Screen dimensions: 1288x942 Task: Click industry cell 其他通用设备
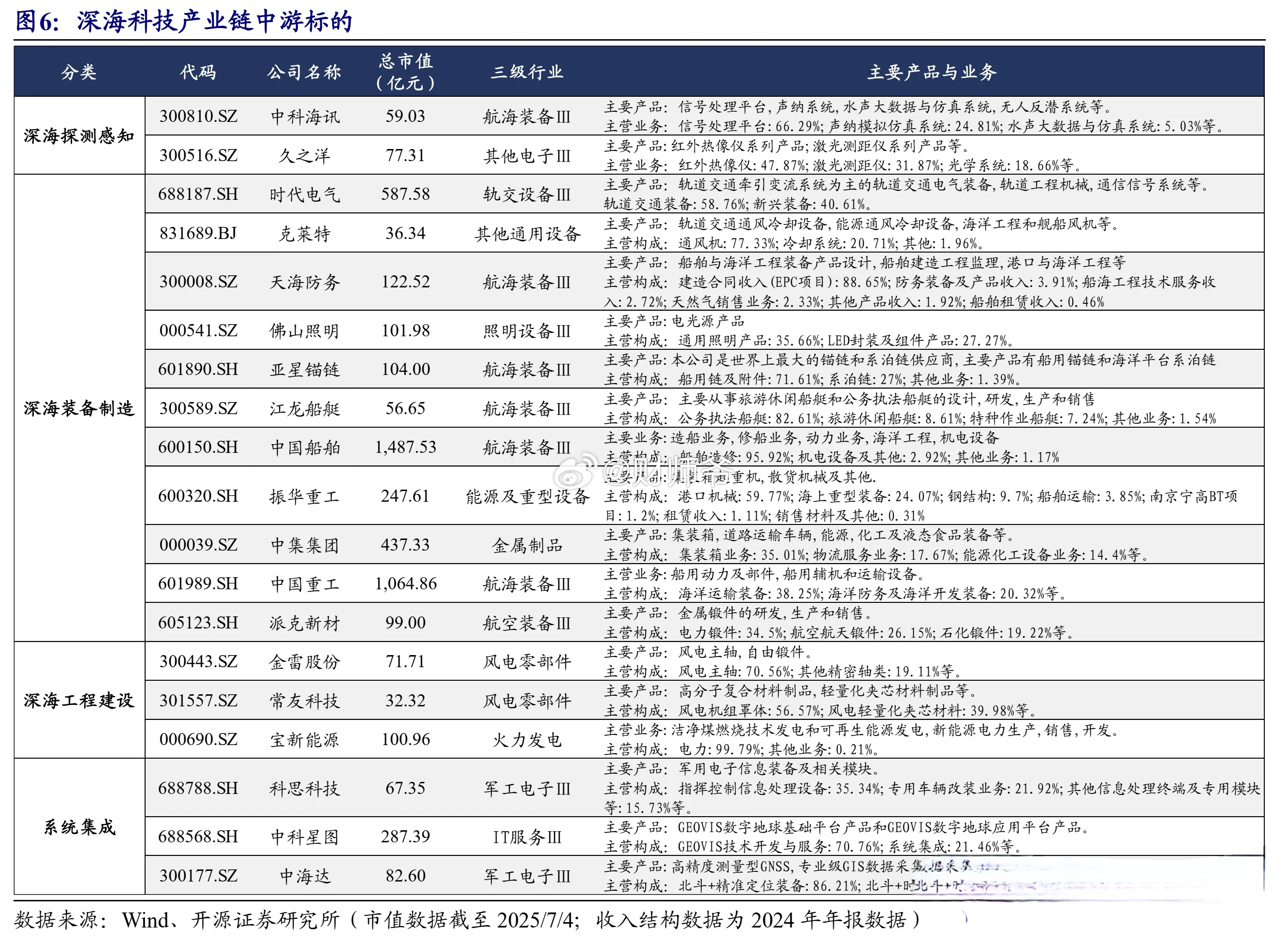(527, 234)
